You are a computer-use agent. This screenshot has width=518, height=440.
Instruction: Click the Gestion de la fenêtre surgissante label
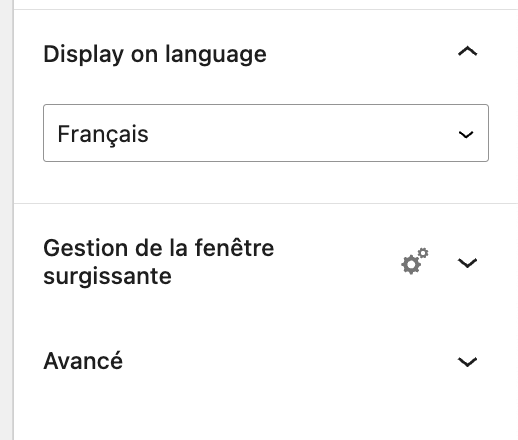[x=159, y=262]
